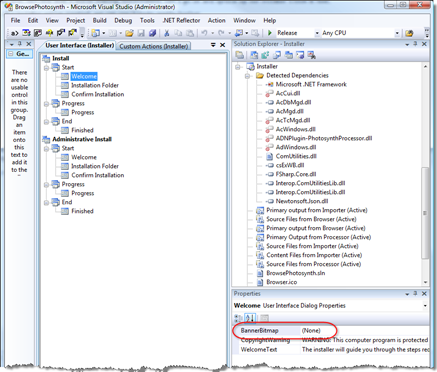
Task: Open the File menu
Action: click(15, 20)
